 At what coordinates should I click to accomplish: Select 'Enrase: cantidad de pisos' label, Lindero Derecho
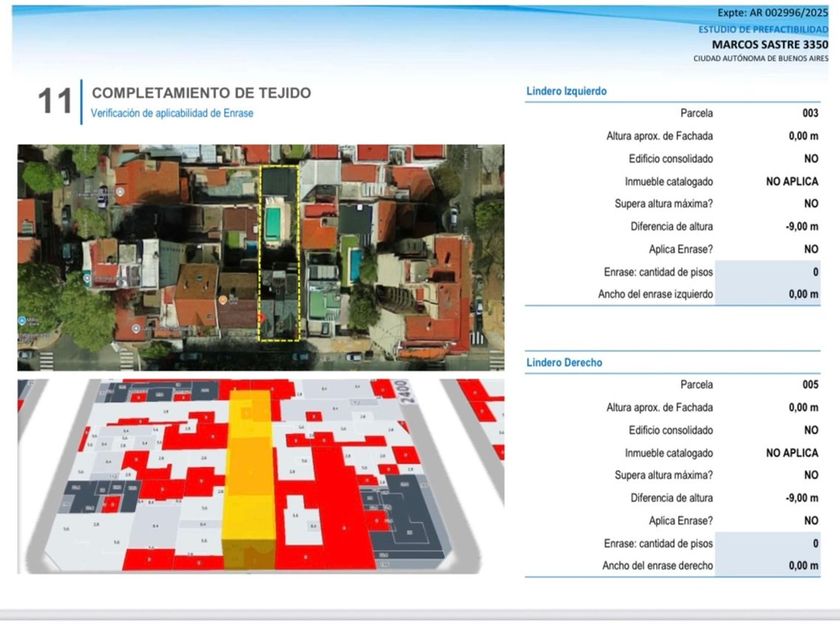pos(658,544)
